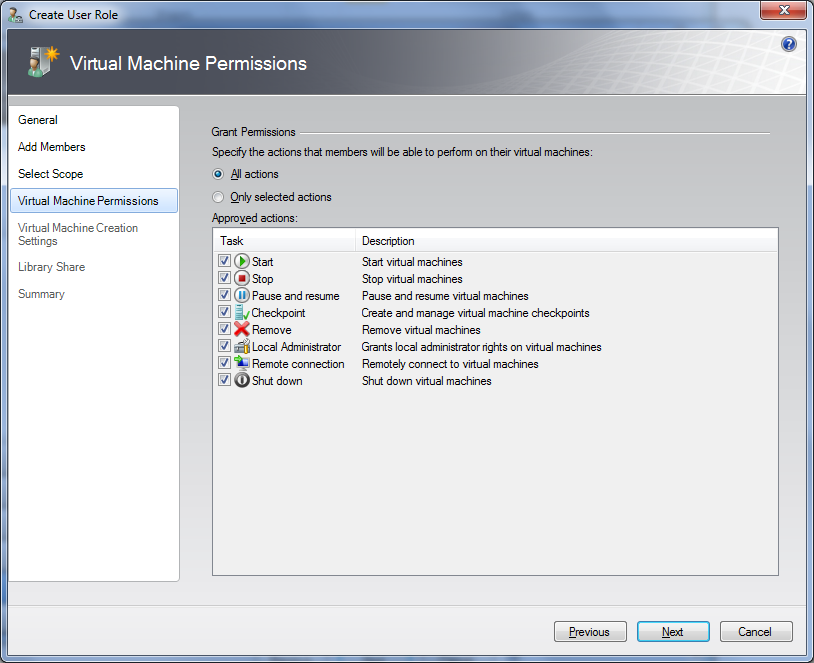Viewport: 814px width, 663px height.
Task: Toggle the Remote connection checkbox
Action: (224, 362)
